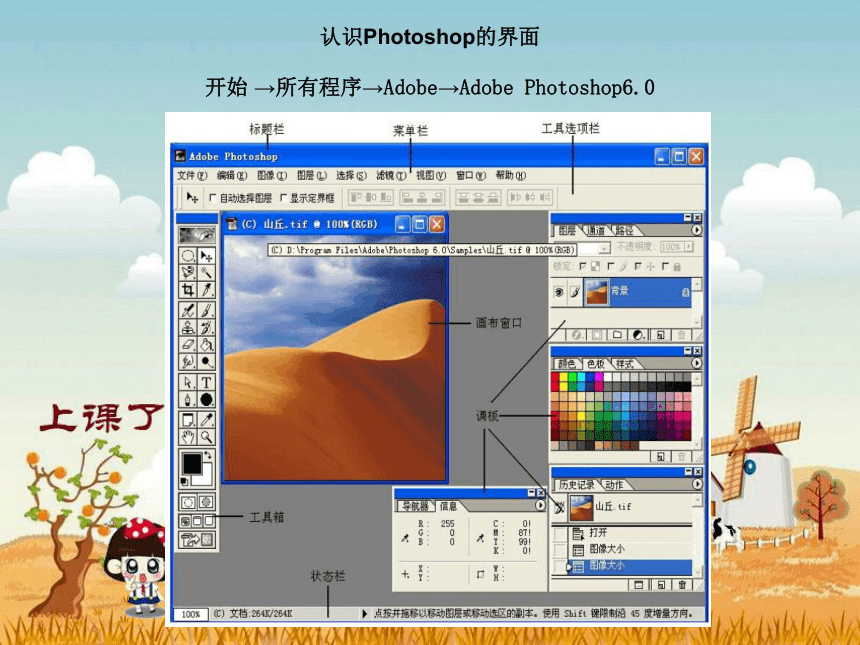The height and width of the screenshot is (645, 860).
Task: Choose the Magic Wand tool
Action: point(206,272)
